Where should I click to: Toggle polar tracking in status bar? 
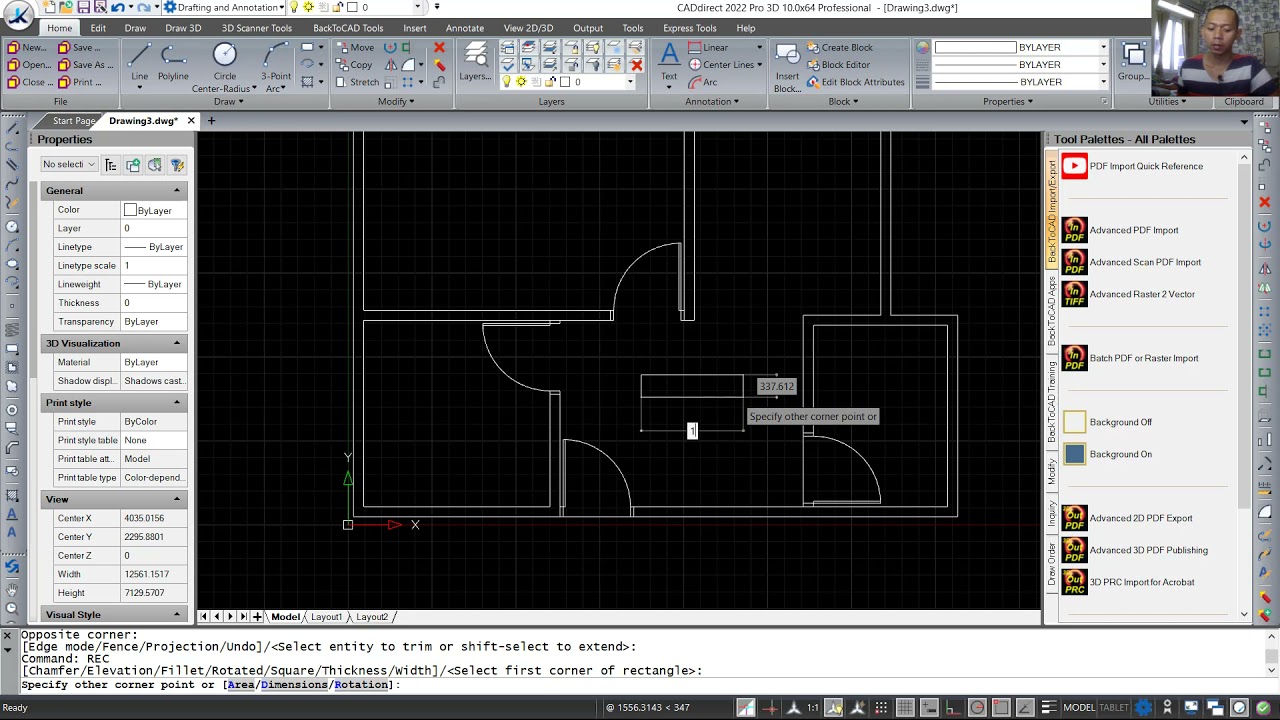pos(977,708)
